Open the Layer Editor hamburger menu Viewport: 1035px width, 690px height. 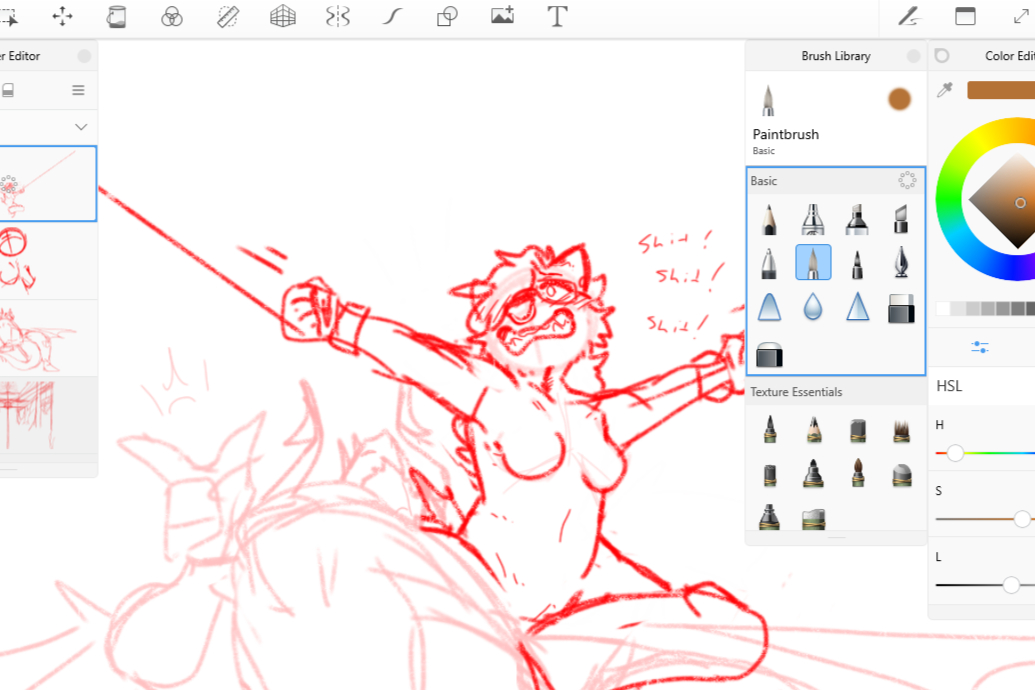tap(78, 90)
